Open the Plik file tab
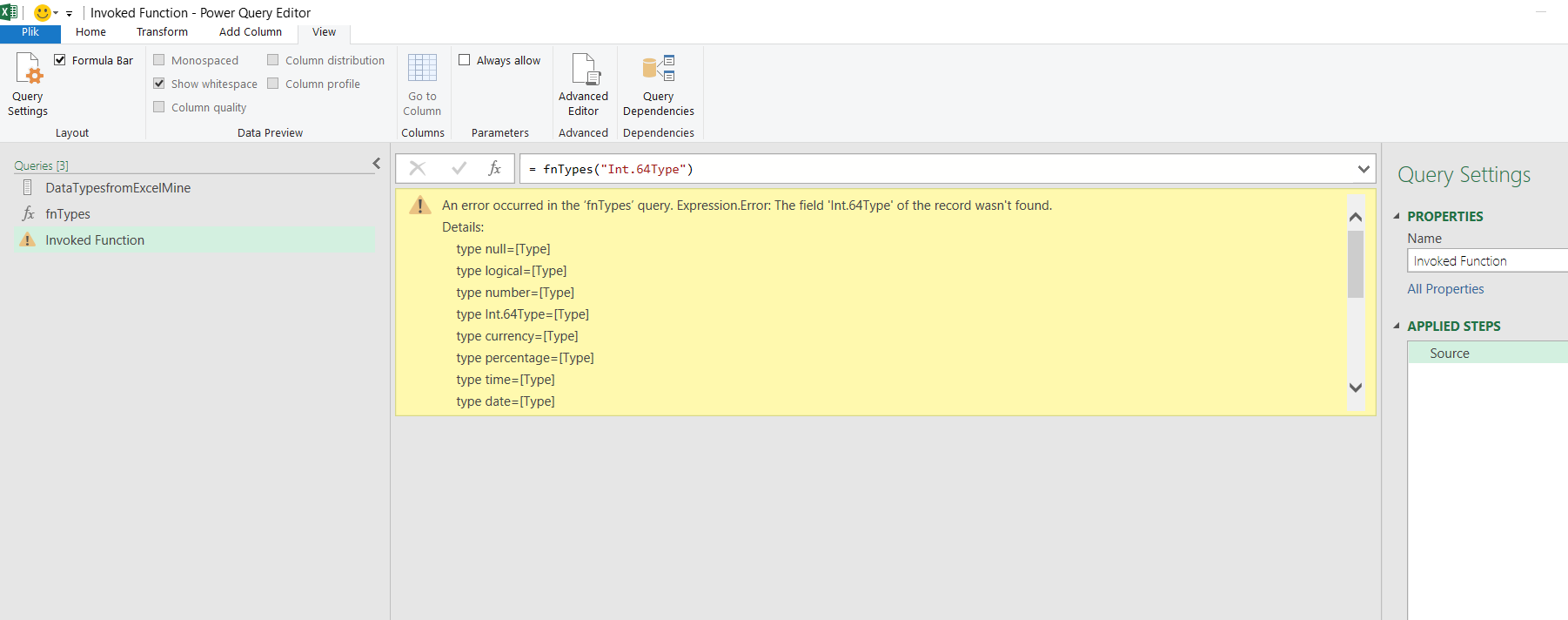 [x=30, y=32]
